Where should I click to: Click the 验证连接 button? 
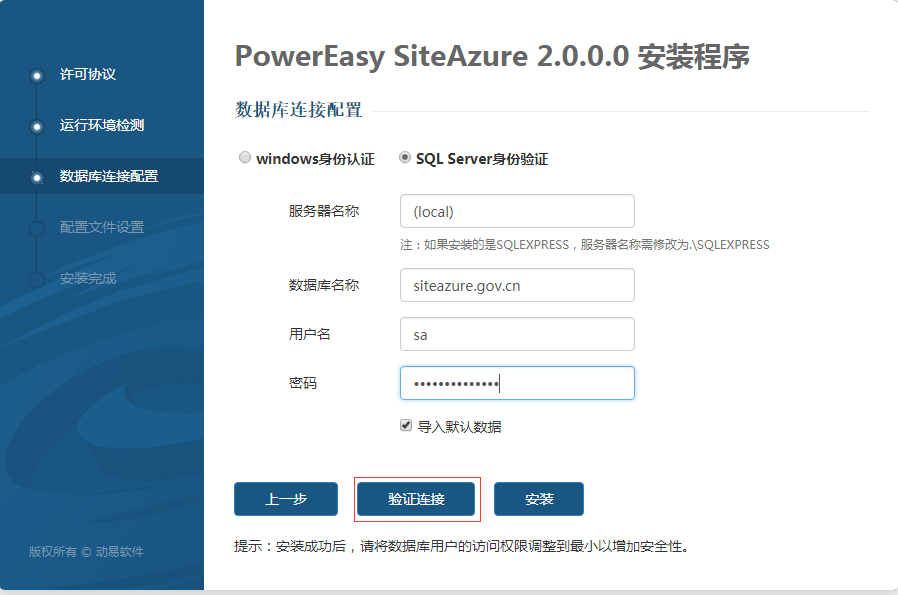coord(416,499)
